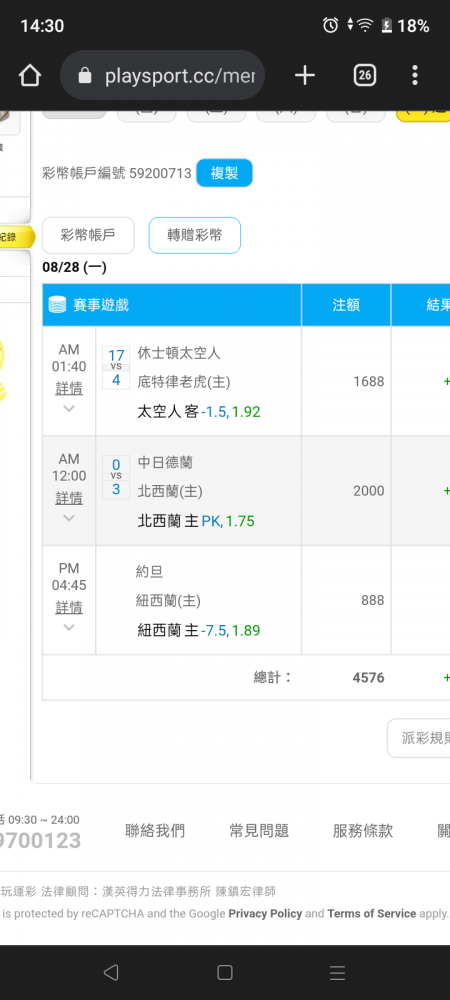The width and height of the screenshot is (450, 1000).
Task: Switch to 轉贈彩幣 tab
Action: 194,235
